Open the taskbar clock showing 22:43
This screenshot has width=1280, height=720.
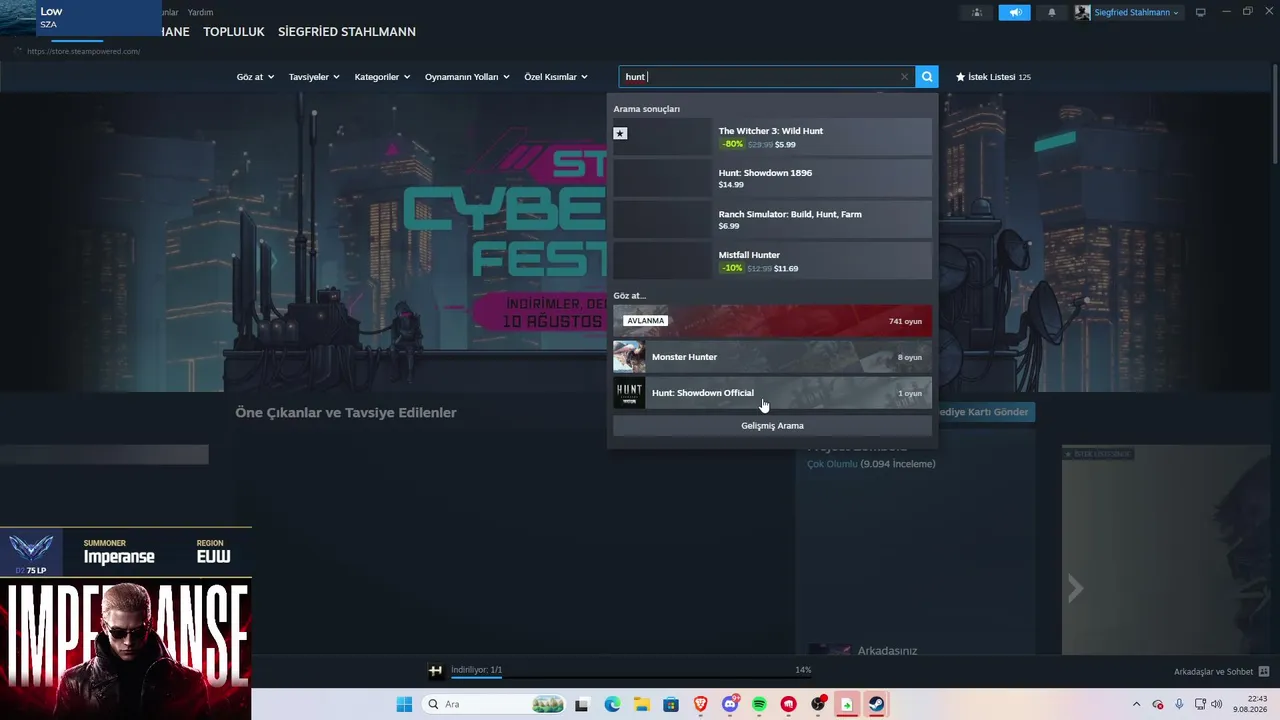click(x=1250, y=704)
